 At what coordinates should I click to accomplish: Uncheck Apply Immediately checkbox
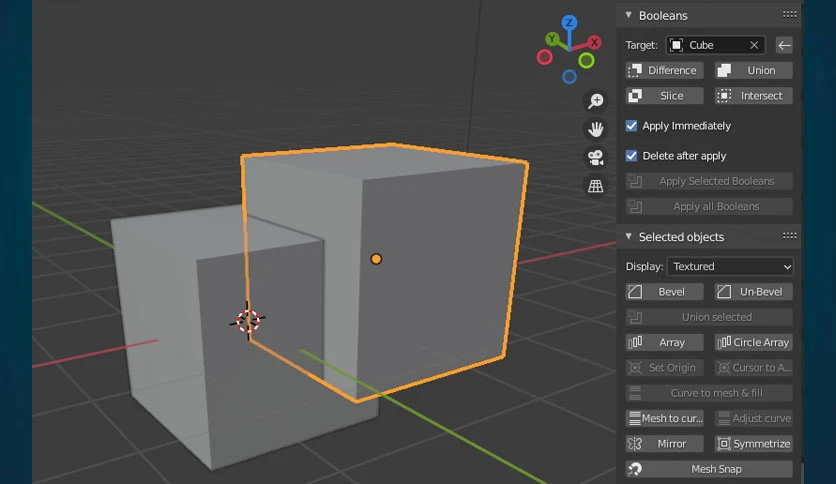631,126
